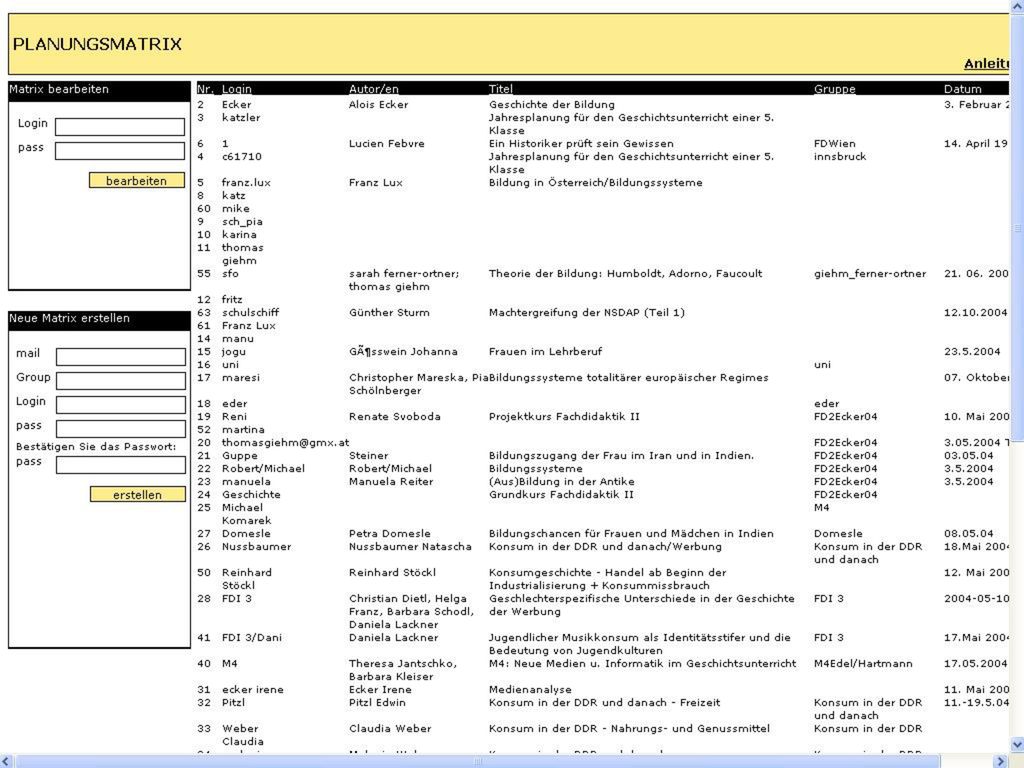This screenshot has width=1024, height=768.
Task: Select the title 'Medienanalyse'
Action: coord(530,690)
